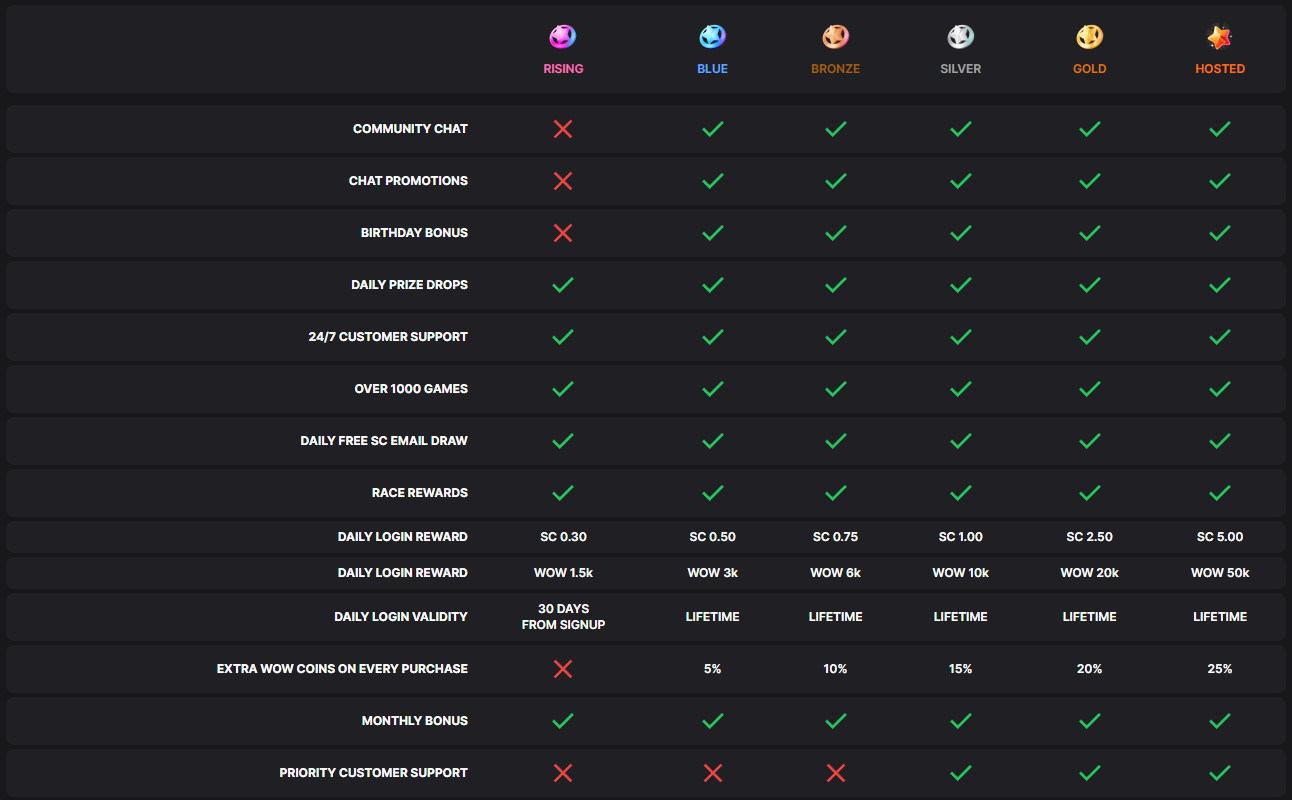Click the WOW 50k daily login value
This screenshot has width=1292, height=800.
(1220, 573)
